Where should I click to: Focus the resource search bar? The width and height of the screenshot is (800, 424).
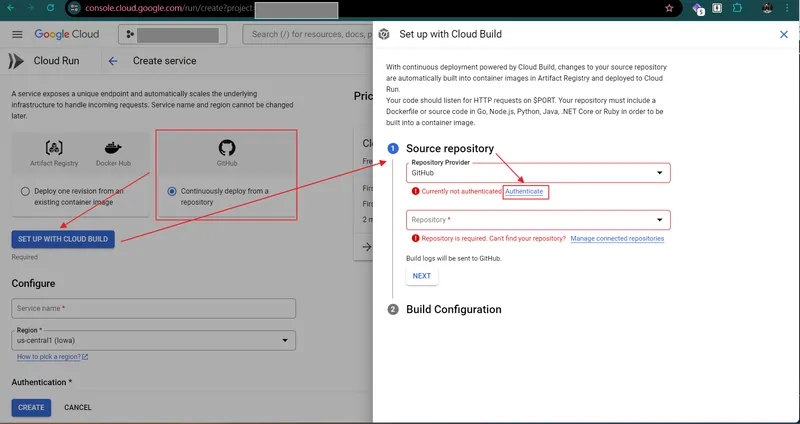click(308, 34)
